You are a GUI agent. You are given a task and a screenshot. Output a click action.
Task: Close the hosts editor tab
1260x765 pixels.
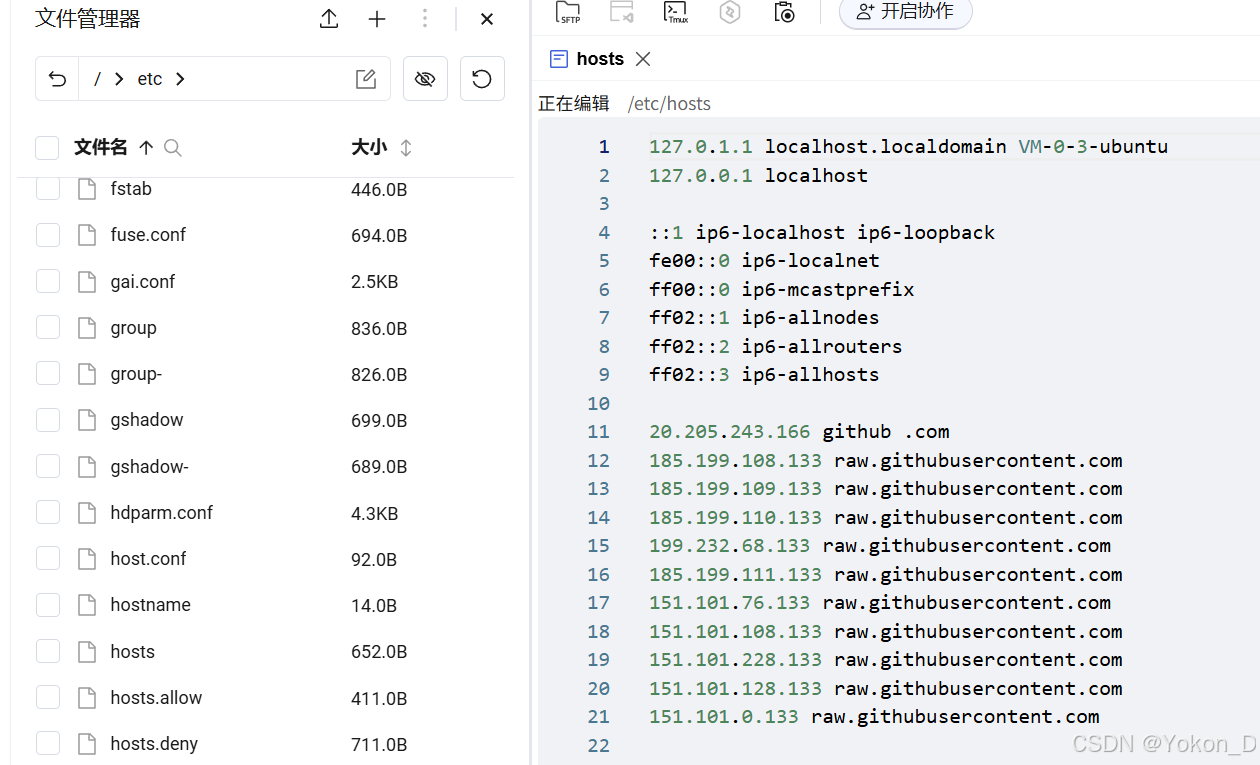[x=643, y=59]
